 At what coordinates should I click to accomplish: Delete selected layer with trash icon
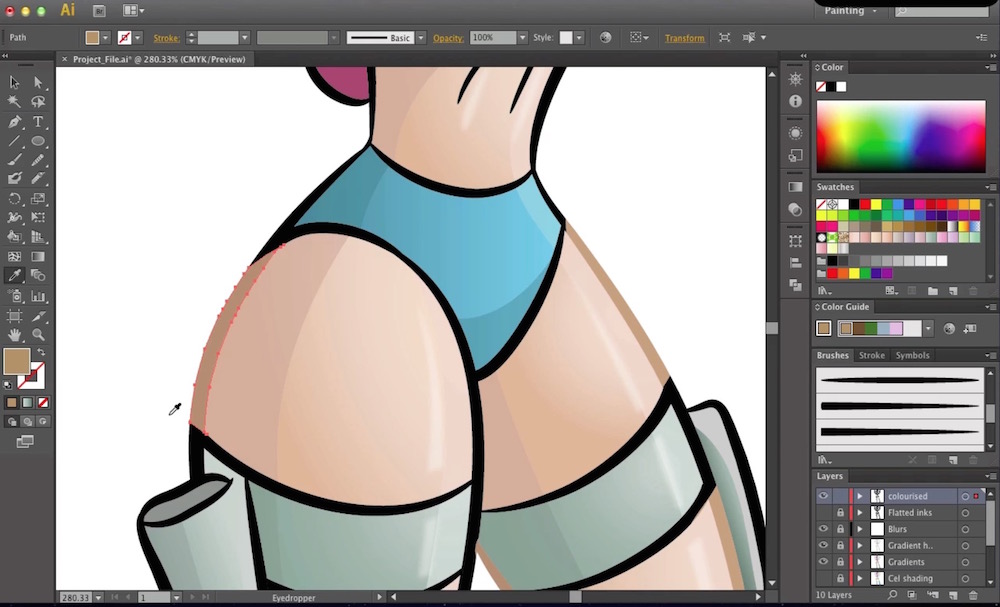(x=973, y=595)
